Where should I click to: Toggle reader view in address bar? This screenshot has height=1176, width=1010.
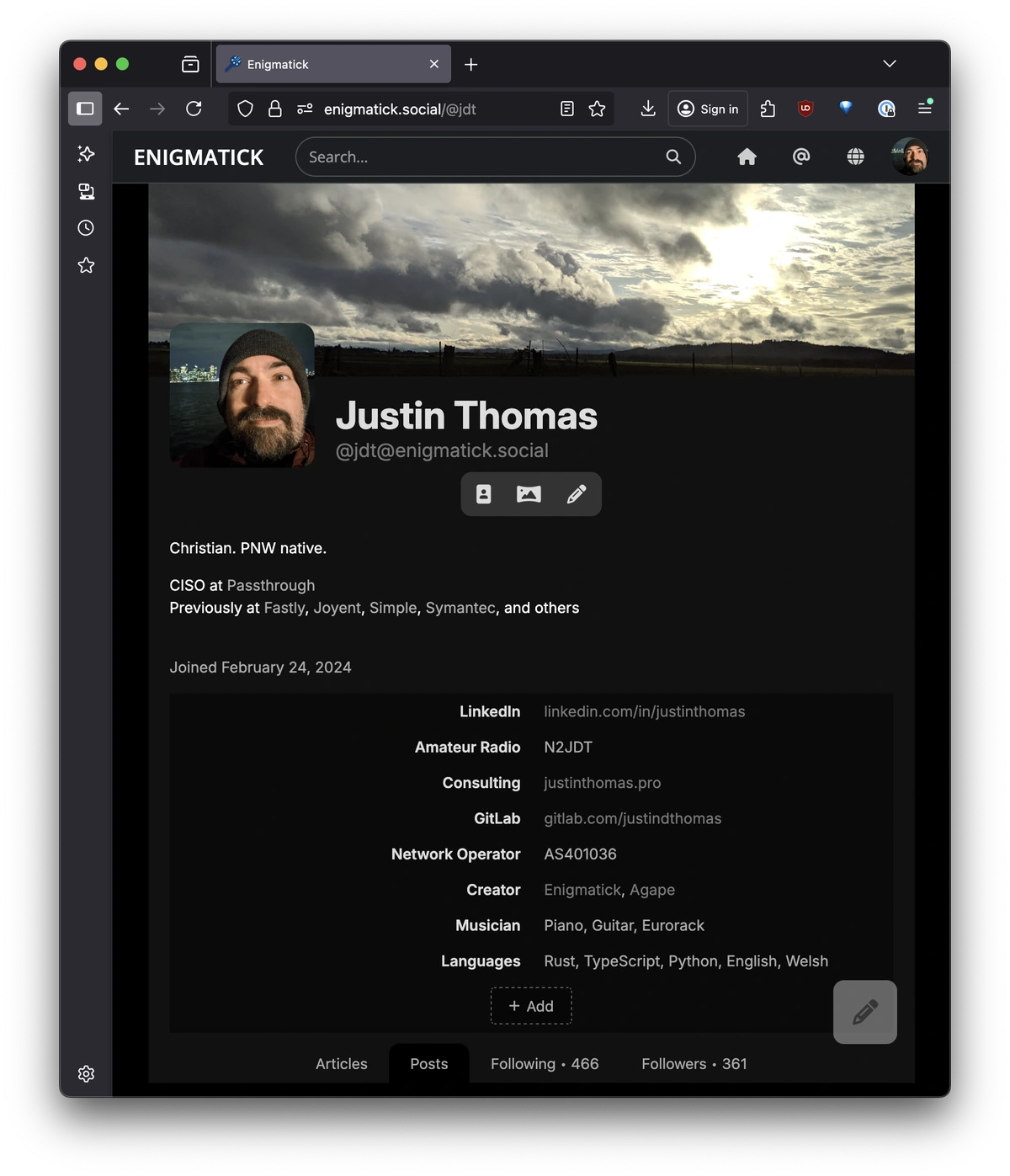[x=567, y=109]
